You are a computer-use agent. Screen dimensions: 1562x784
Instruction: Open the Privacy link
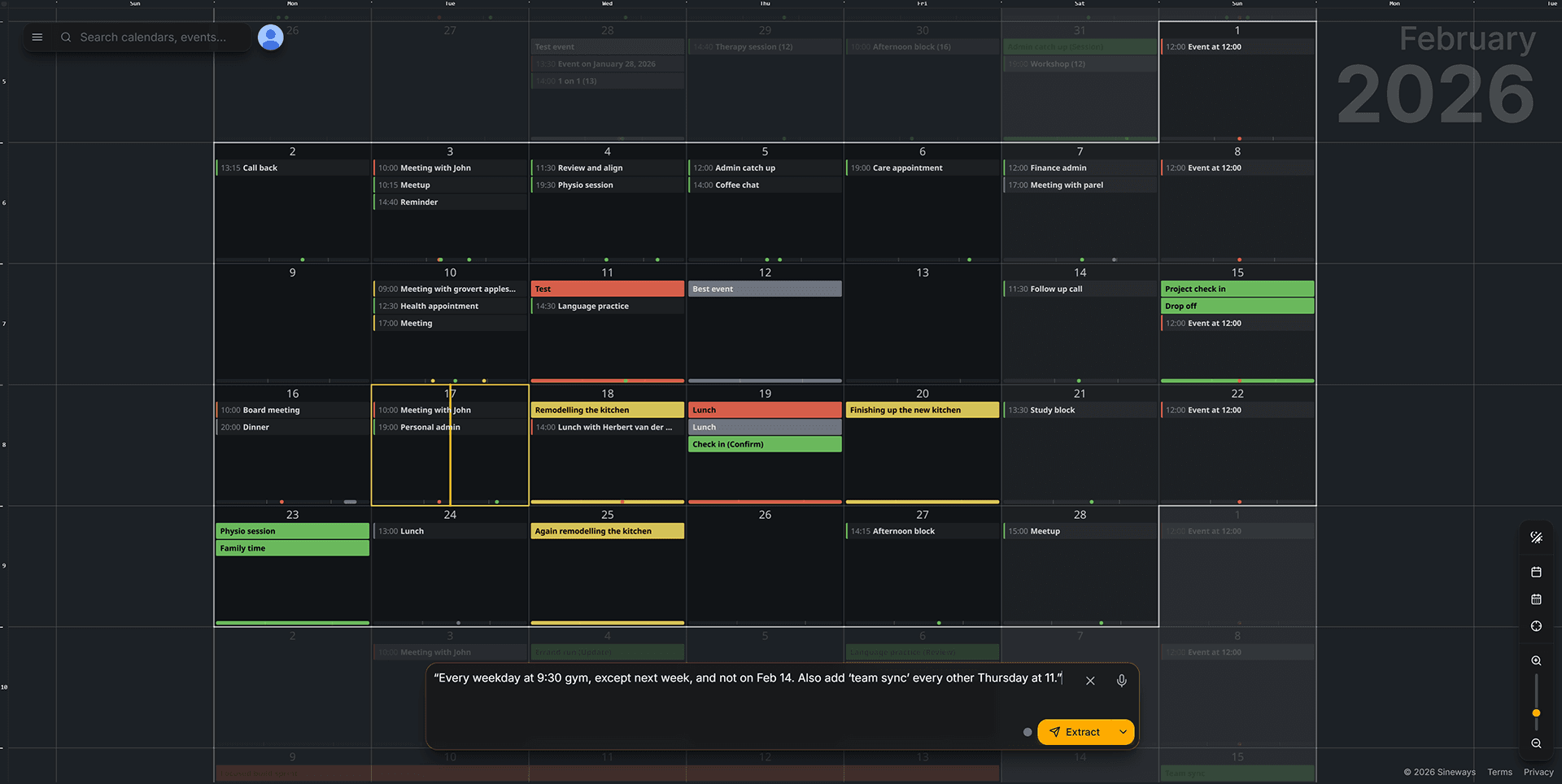(1538, 772)
